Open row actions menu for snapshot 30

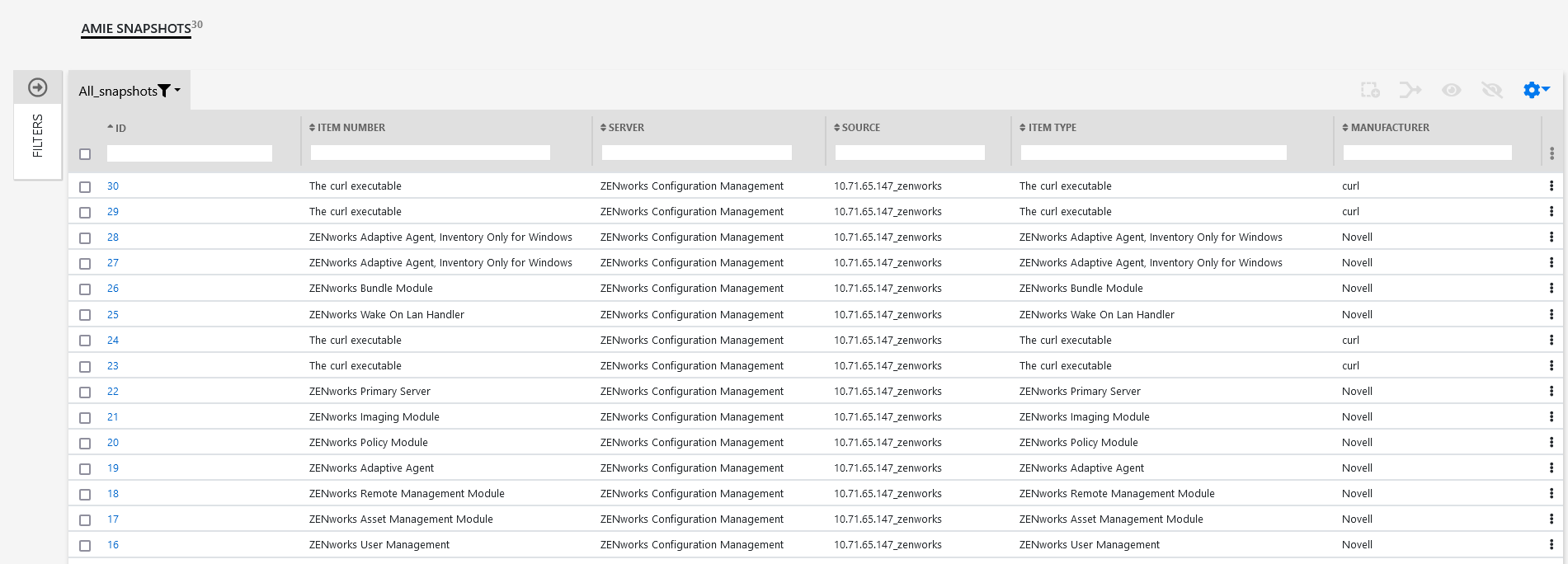(x=1551, y=186)
